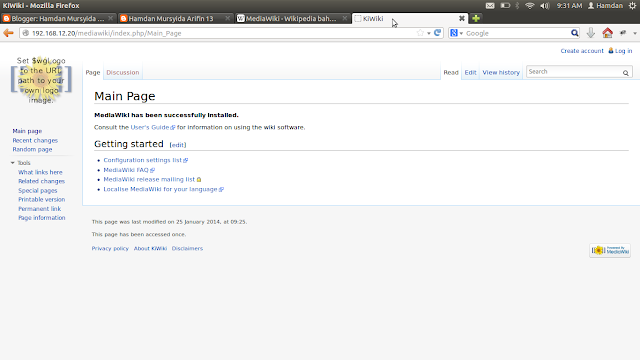Open Page information link
Screen dimensions: 640x360
42,218
